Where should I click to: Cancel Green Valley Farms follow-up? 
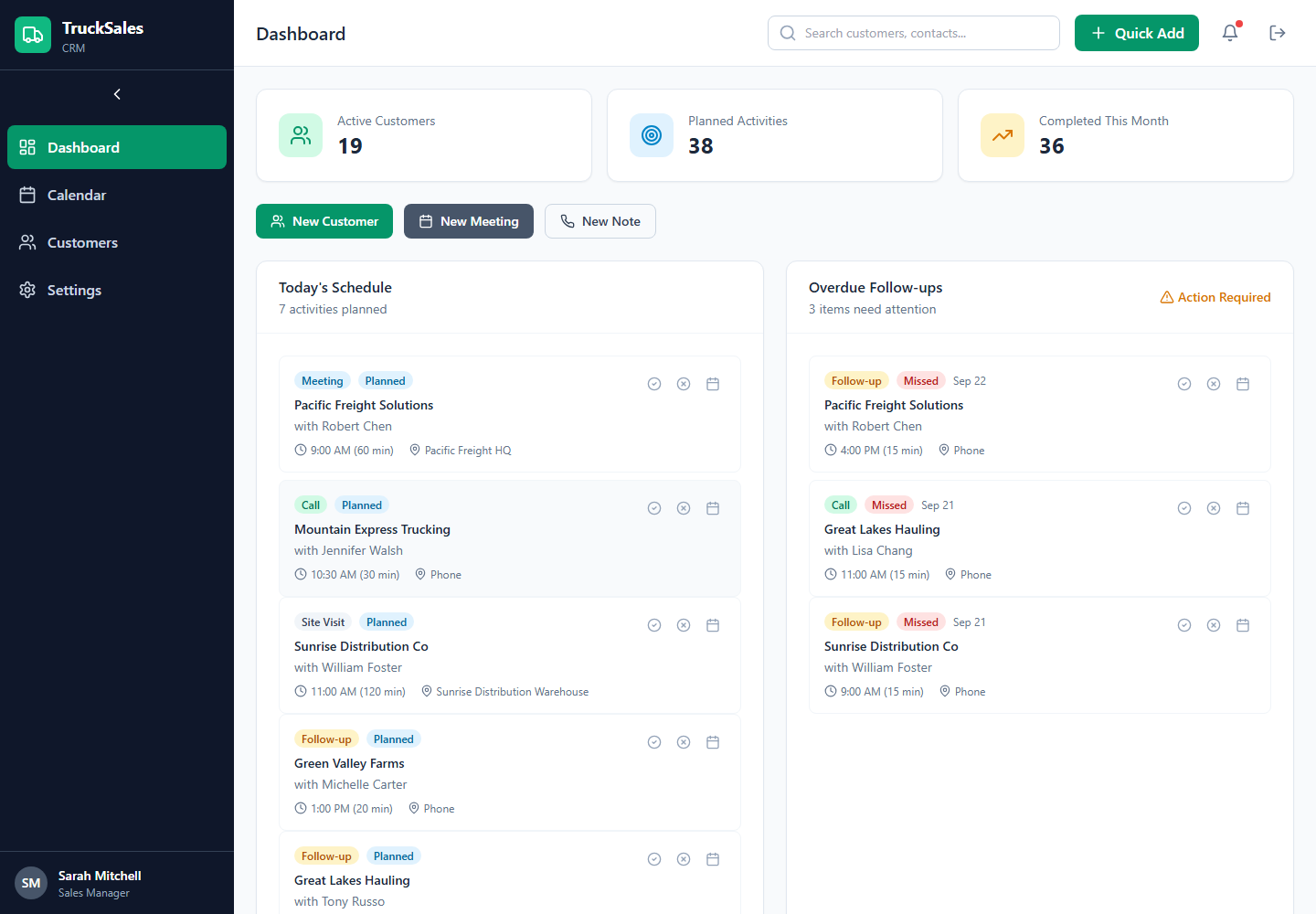click(x=684, y=742)
